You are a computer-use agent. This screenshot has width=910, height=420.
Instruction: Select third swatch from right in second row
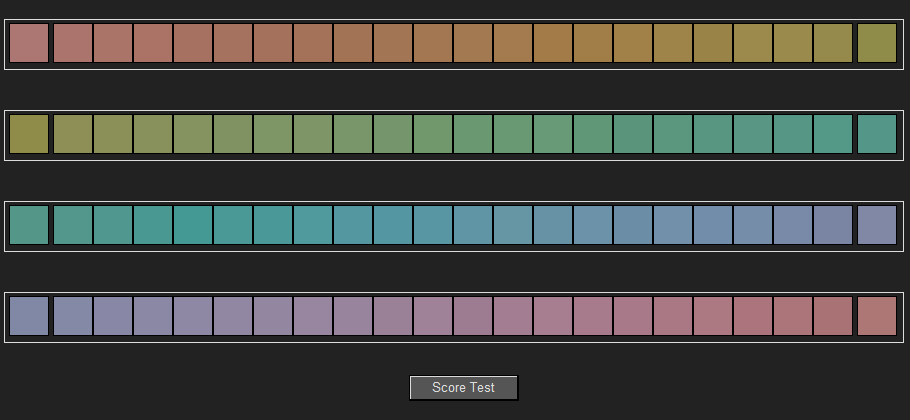792,134
